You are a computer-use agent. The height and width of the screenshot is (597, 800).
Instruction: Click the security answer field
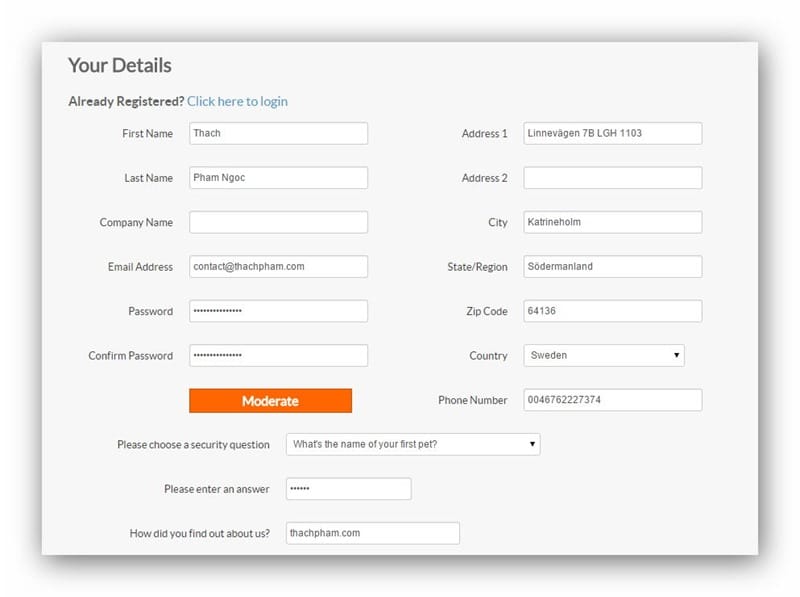(x=348, y=489)
